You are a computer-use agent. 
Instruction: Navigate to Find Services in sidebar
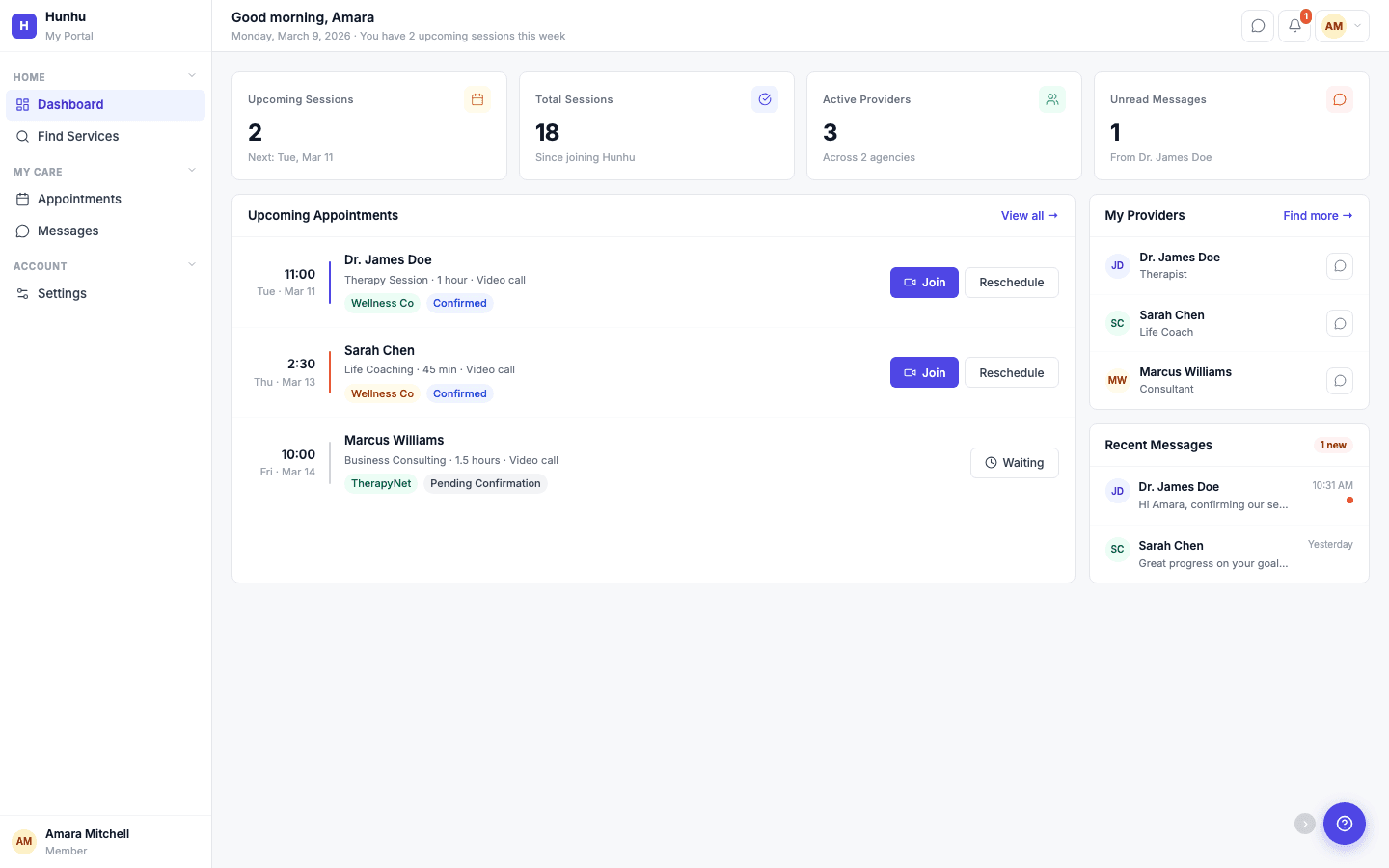click(77, 136)
